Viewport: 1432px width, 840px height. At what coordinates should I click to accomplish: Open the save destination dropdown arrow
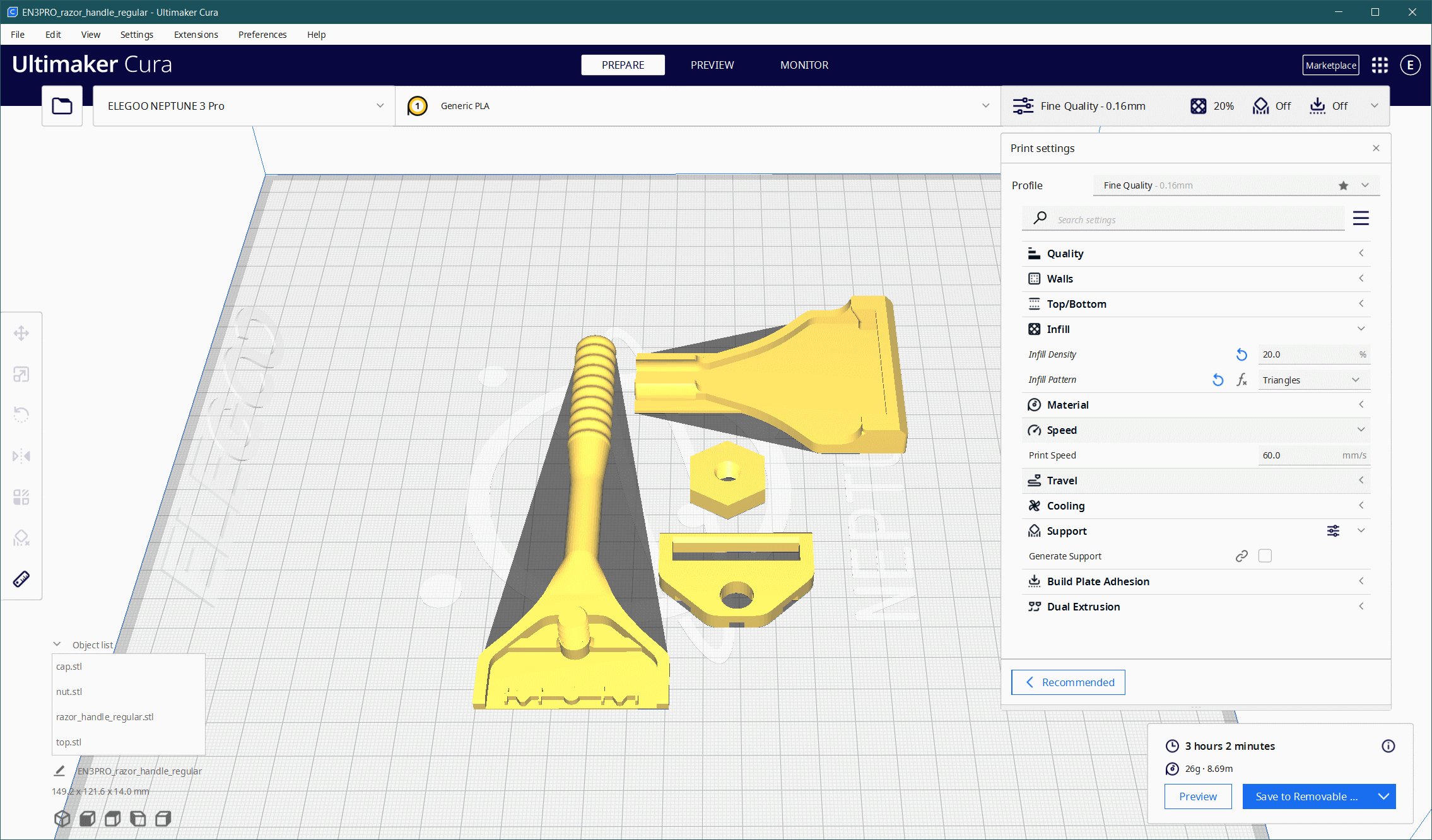(x=1383, y=796)
